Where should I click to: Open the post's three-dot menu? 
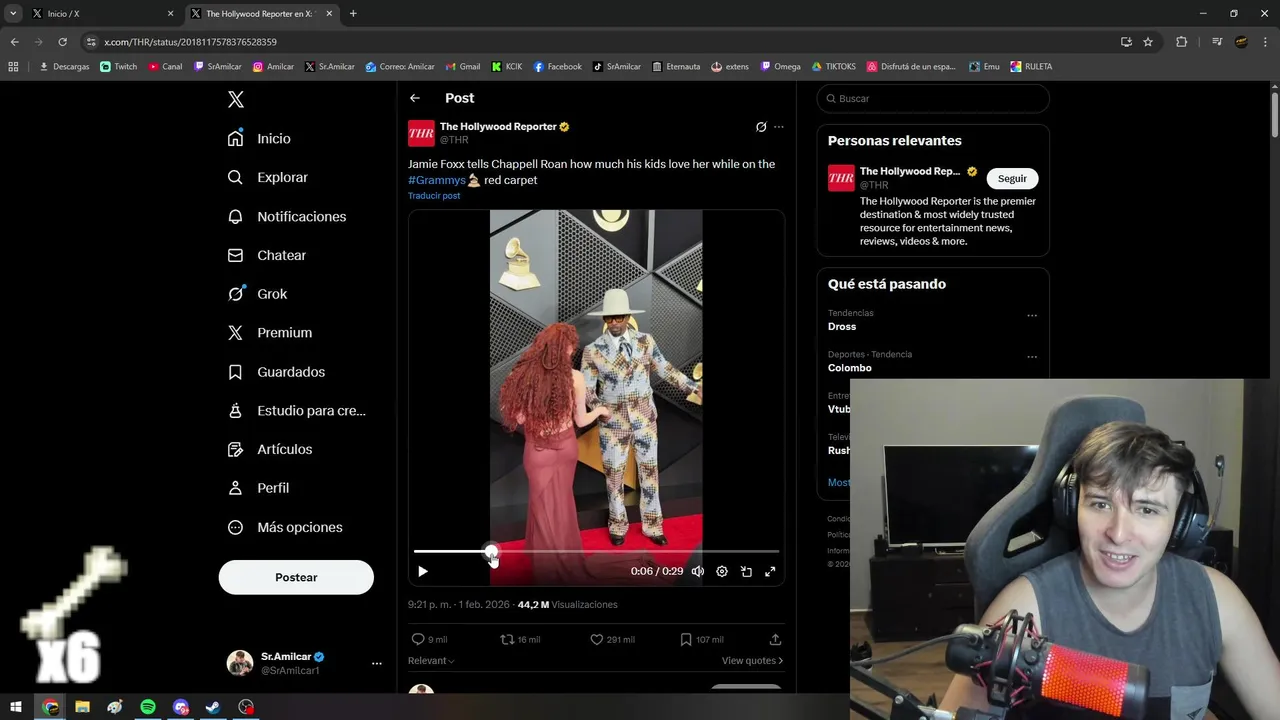pyautogui.click(x=779, y=127)
